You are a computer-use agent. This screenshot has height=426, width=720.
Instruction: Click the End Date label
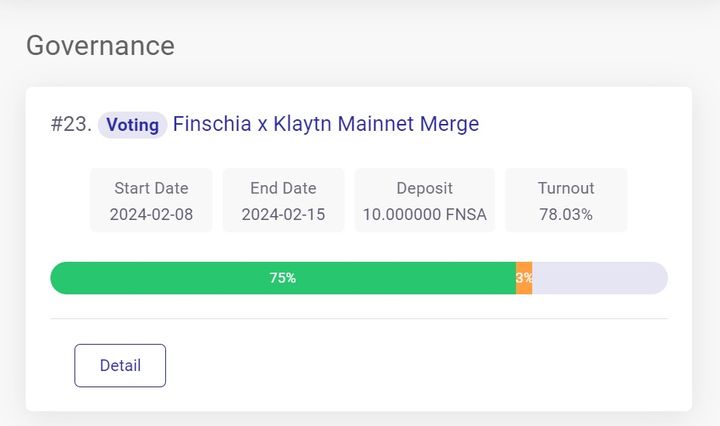click(283, 188)
